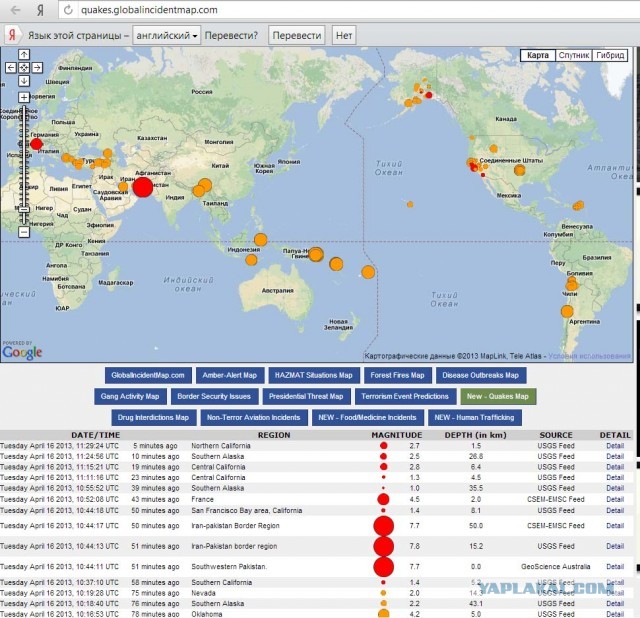
Task: Reload the page with refresh icon
Action: click(x=68, y=10)
